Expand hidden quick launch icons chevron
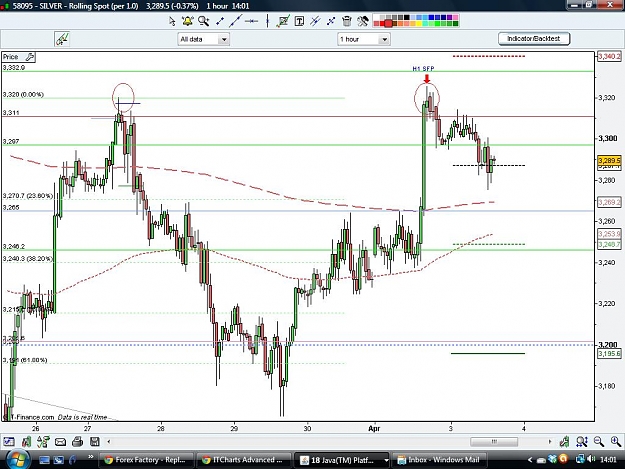Image resolution: width=625 pixels, height=469 pixels. click(90, 457)
